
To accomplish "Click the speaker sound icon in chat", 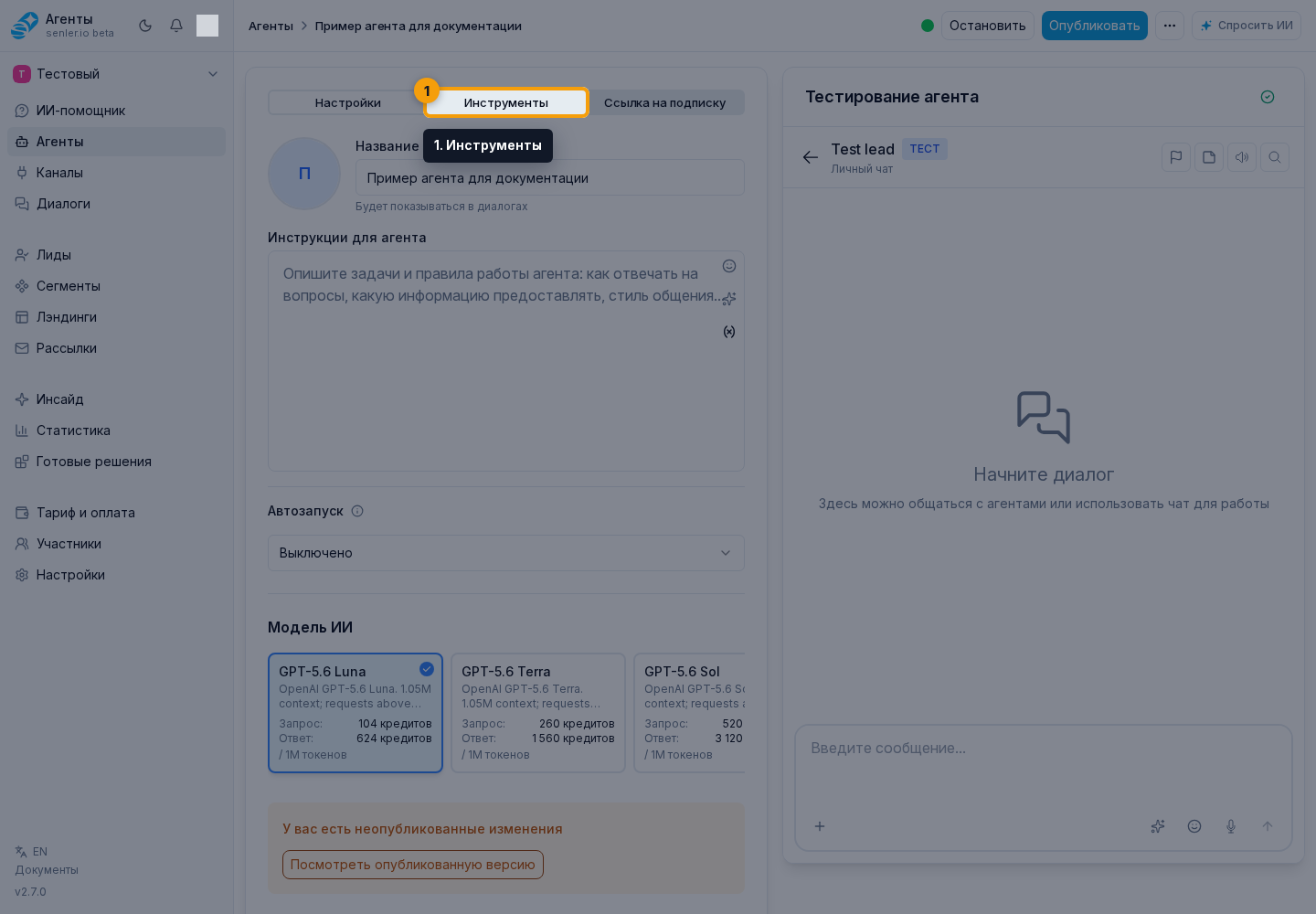I will (1242, 157).
